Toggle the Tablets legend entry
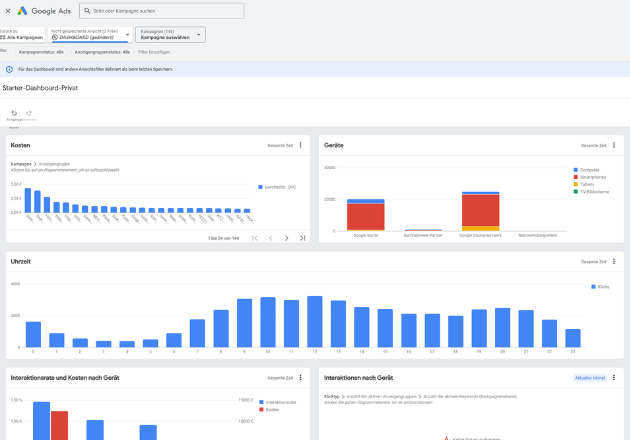This screenshot has height=440, width=630. [586, 184]
